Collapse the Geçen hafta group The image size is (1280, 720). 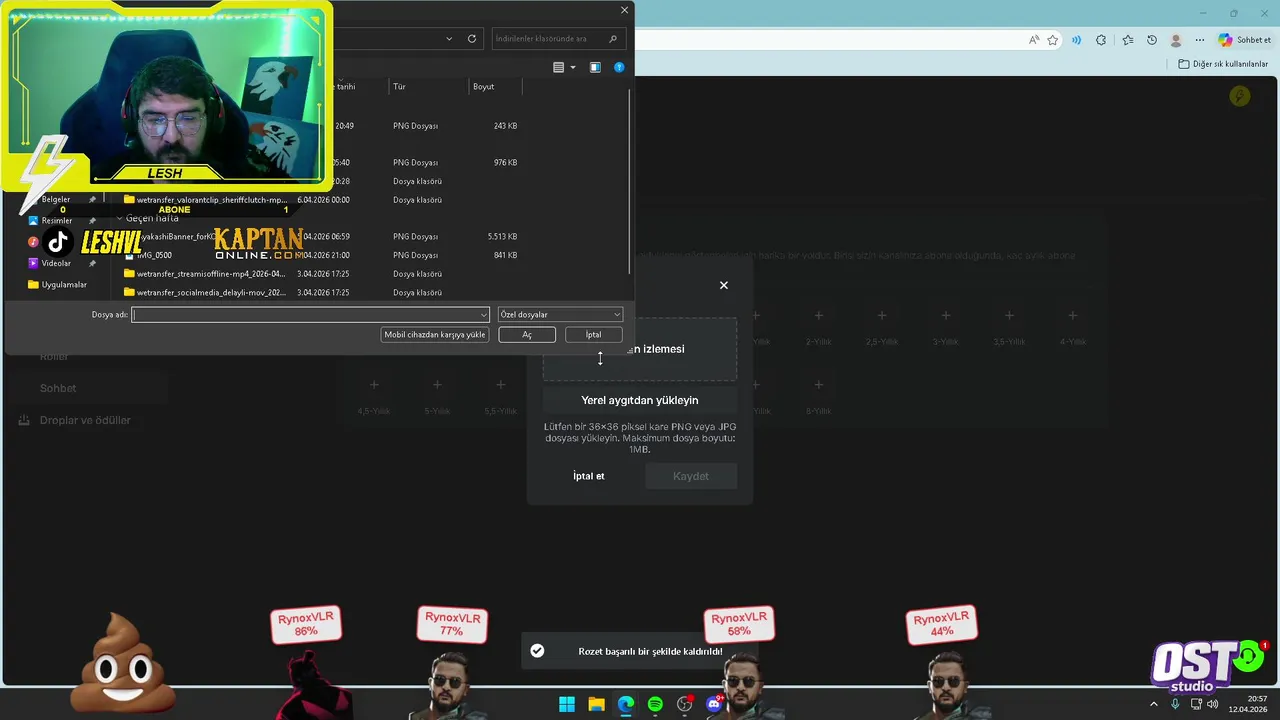tap(120, 218)
